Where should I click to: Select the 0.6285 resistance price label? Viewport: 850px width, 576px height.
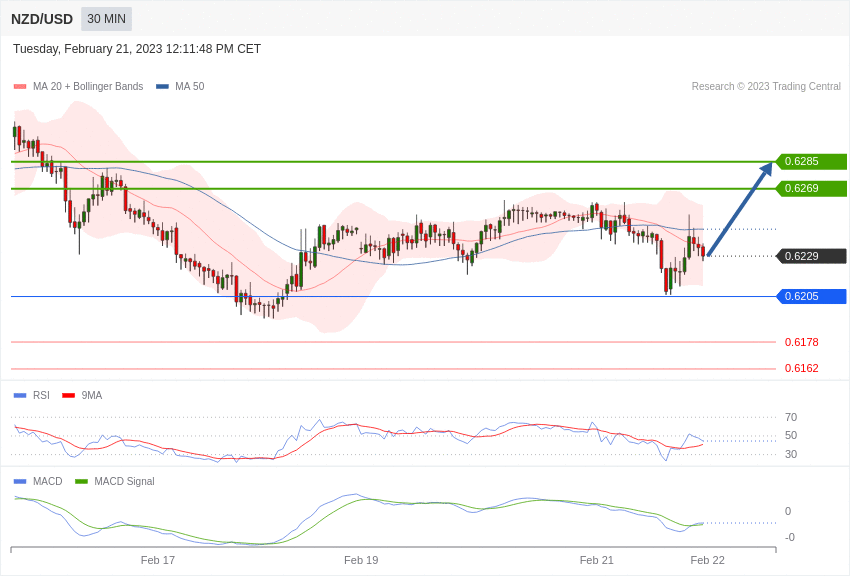pyautogui.click(x=812, y=161)
